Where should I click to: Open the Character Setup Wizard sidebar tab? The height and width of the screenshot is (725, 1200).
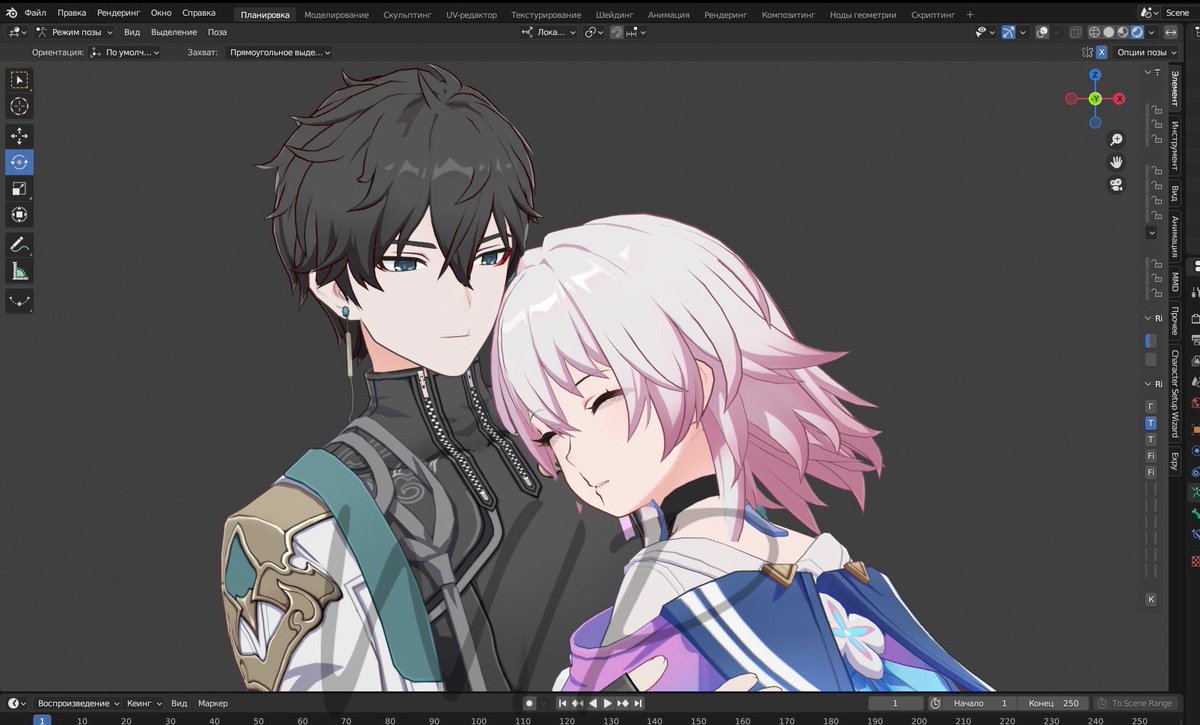pos(1175,394)
